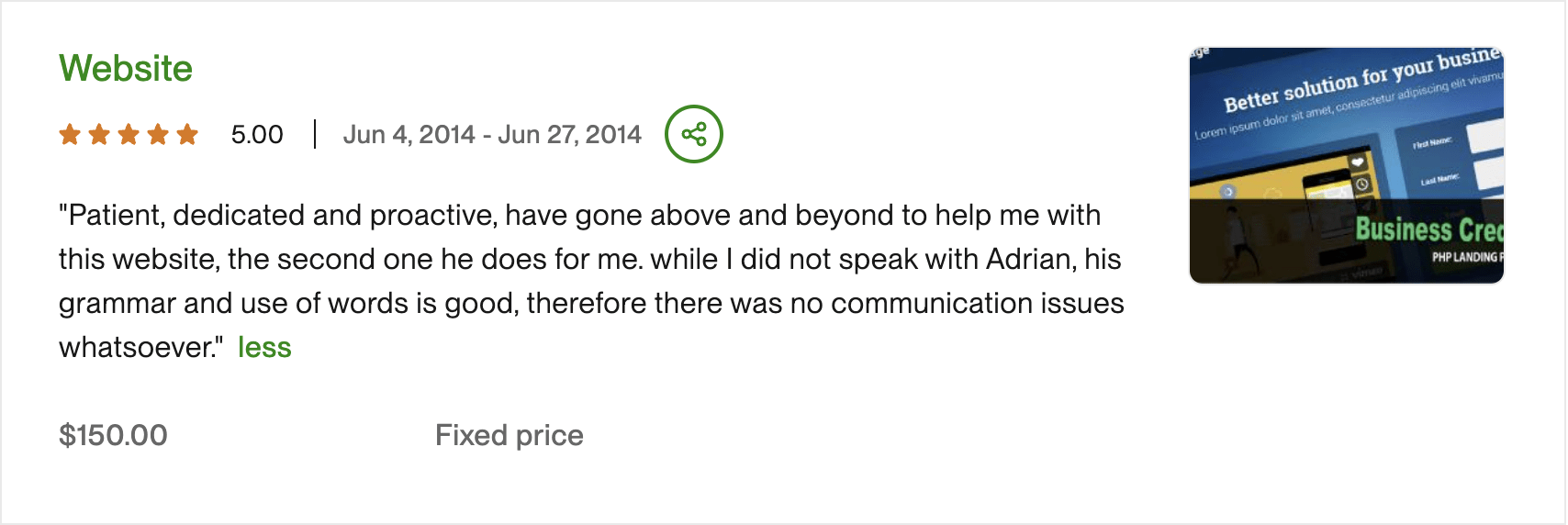Collapse the review with the less link
Image resolution: width=1568 pixels, height=525 pixels.
tap(264, 347)
